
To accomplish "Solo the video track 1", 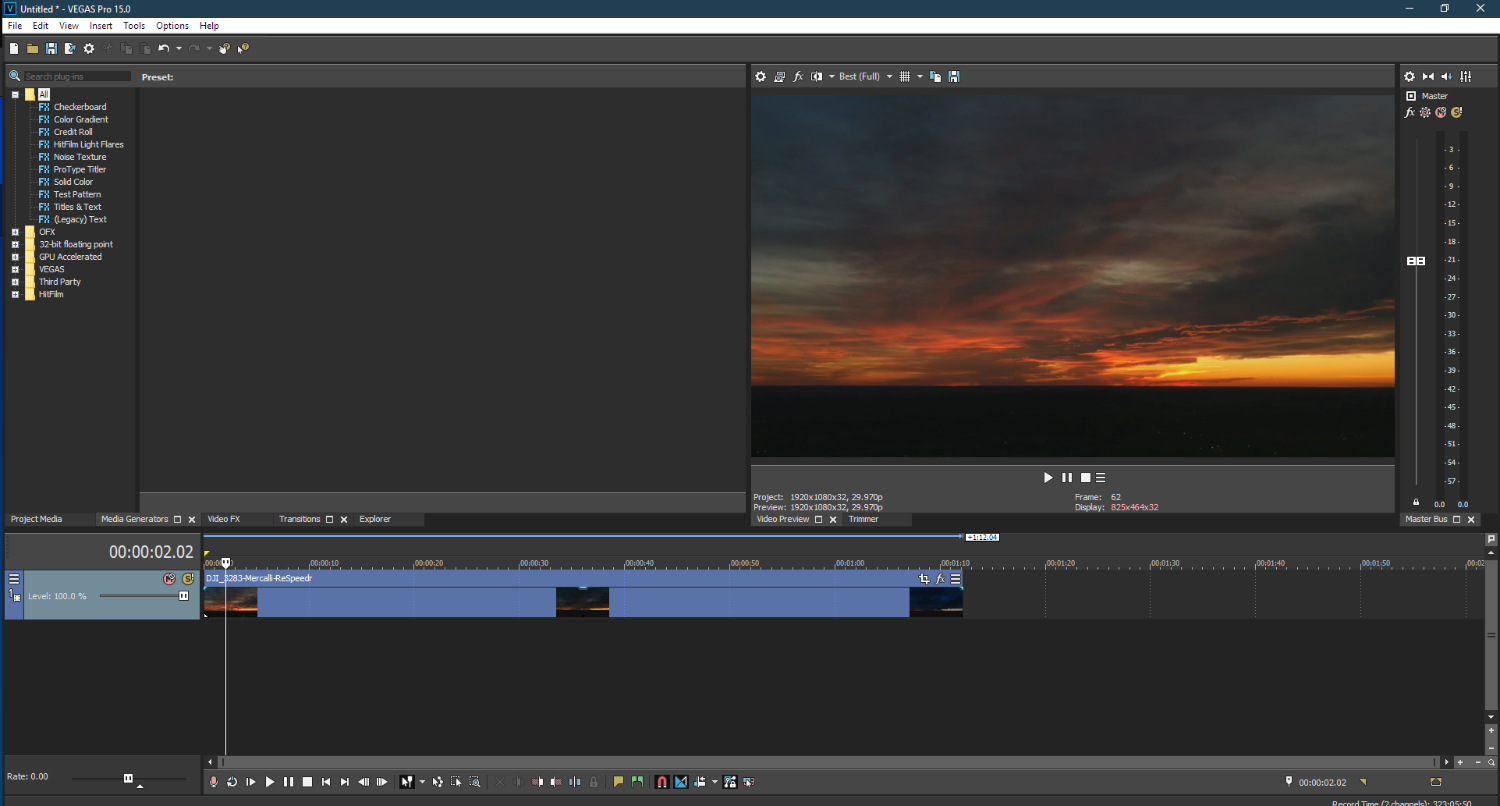I will 187,579.
